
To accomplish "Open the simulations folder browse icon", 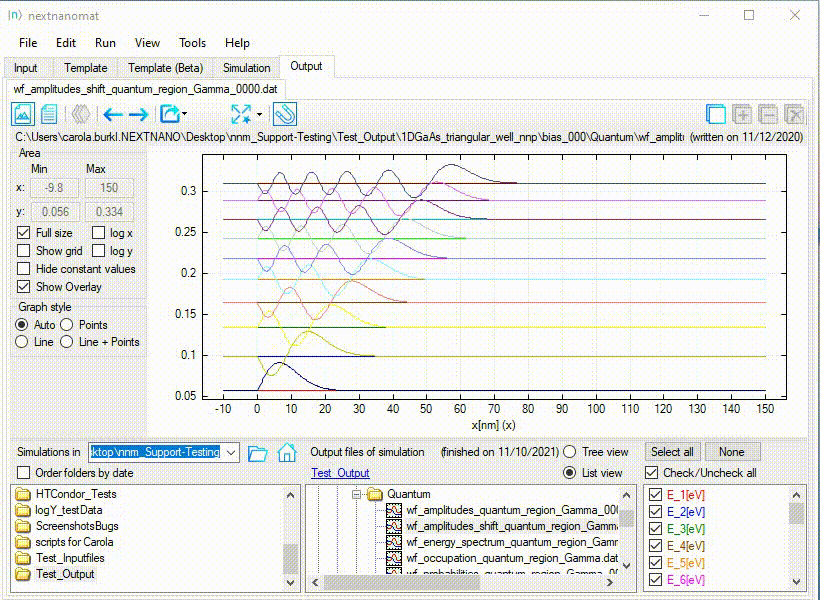I will click(x=258, y=453).
